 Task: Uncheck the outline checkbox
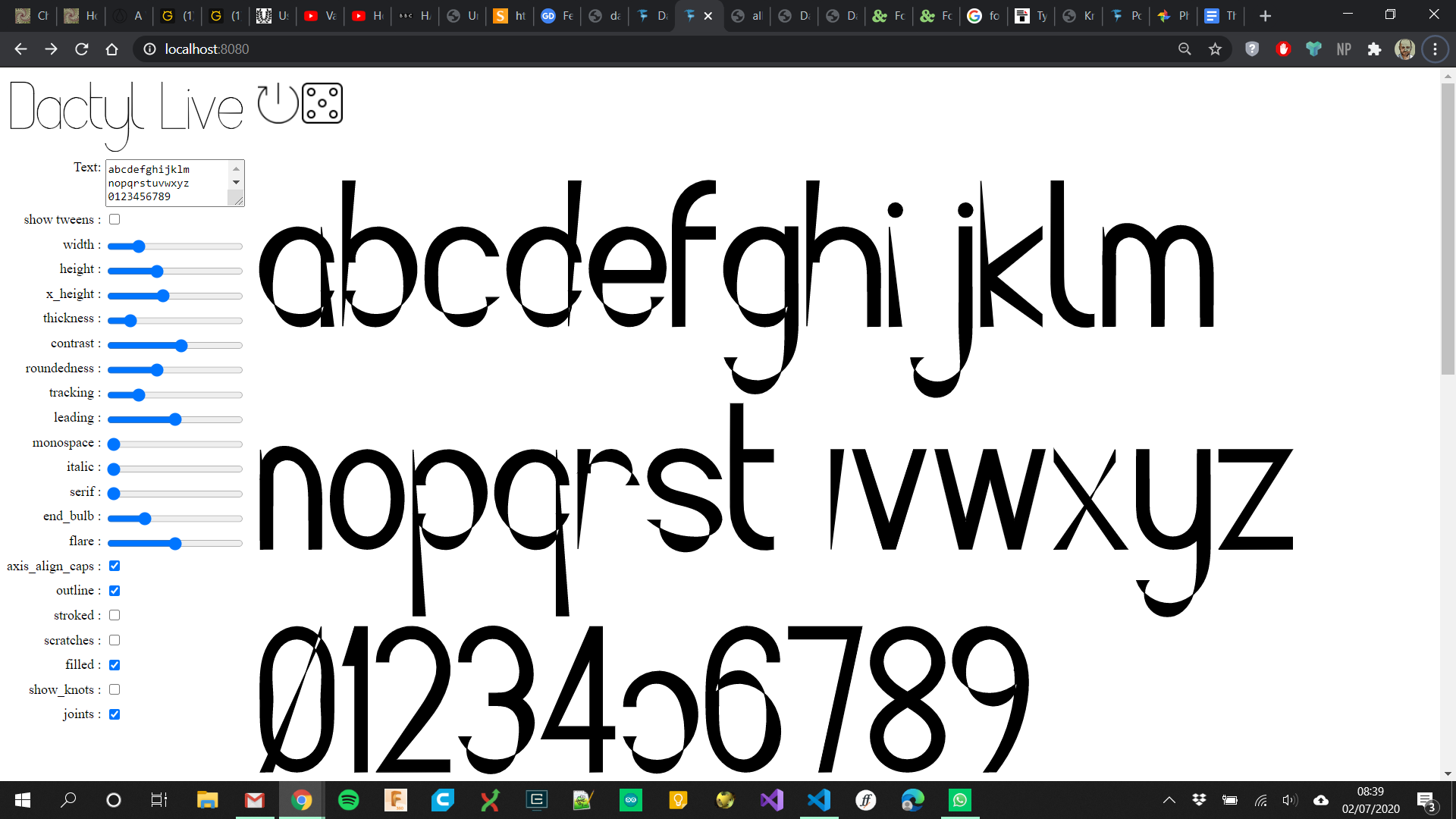click(x=115, y=591)
